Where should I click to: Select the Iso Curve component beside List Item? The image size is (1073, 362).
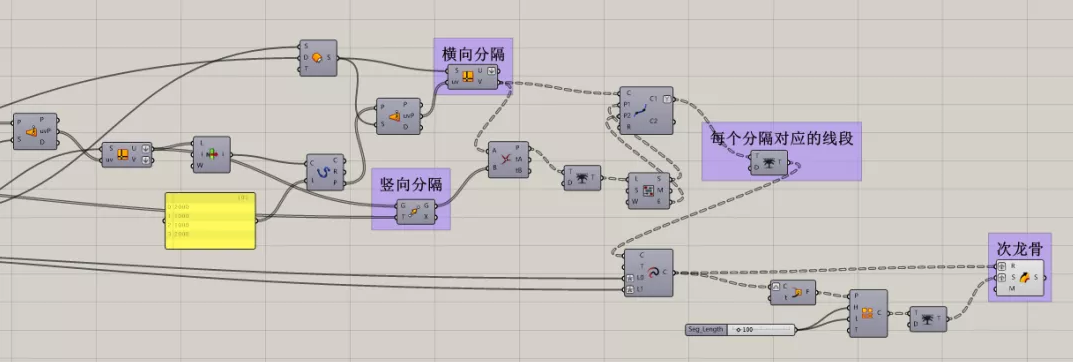127,155
